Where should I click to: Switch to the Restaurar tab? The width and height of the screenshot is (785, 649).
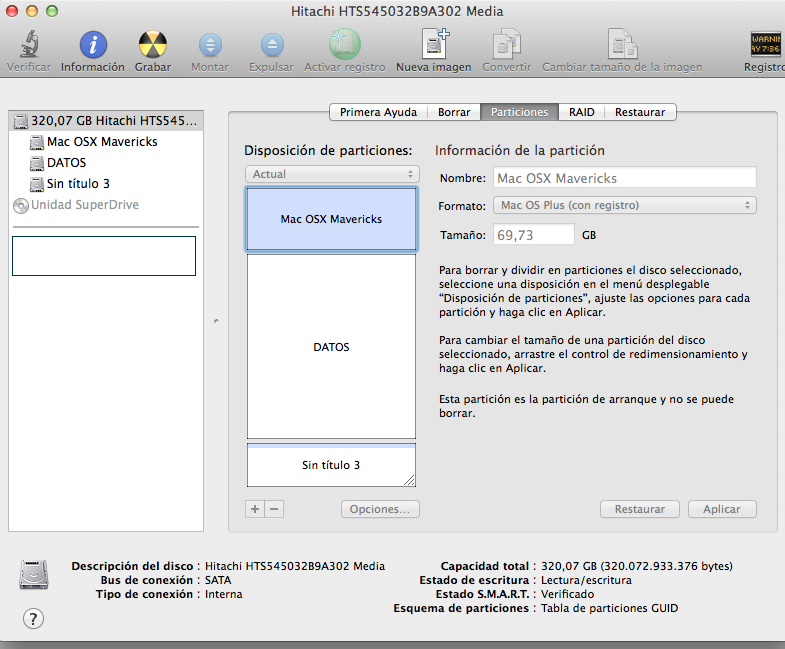640,112
